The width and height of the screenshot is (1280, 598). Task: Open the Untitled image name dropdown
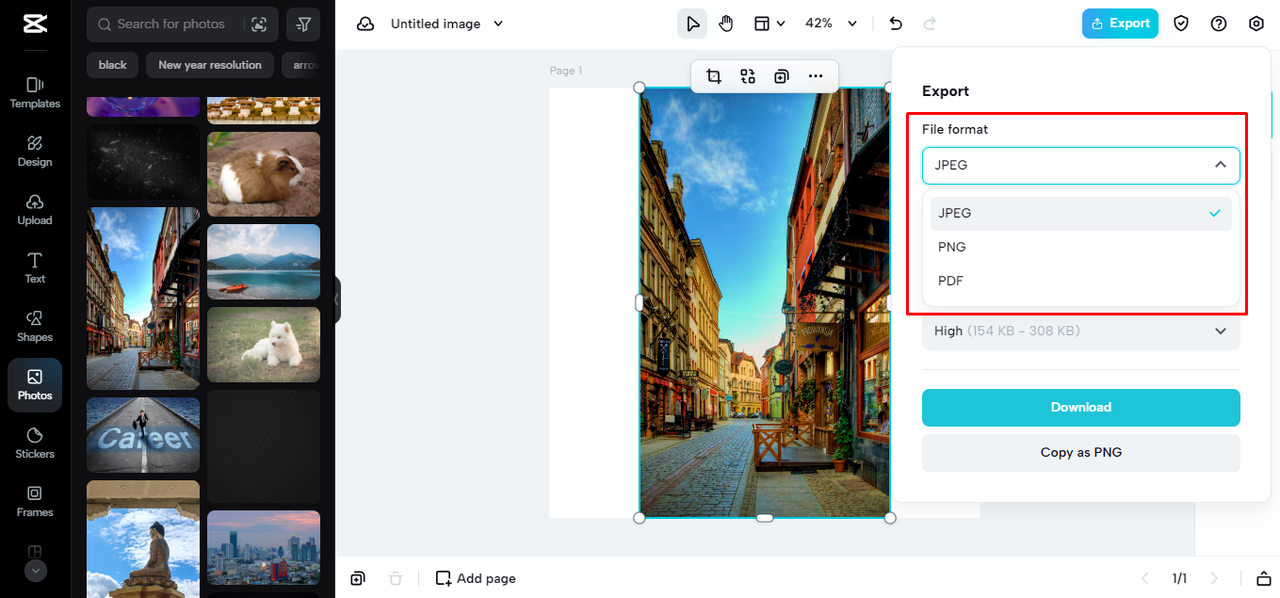pos(447,23)
